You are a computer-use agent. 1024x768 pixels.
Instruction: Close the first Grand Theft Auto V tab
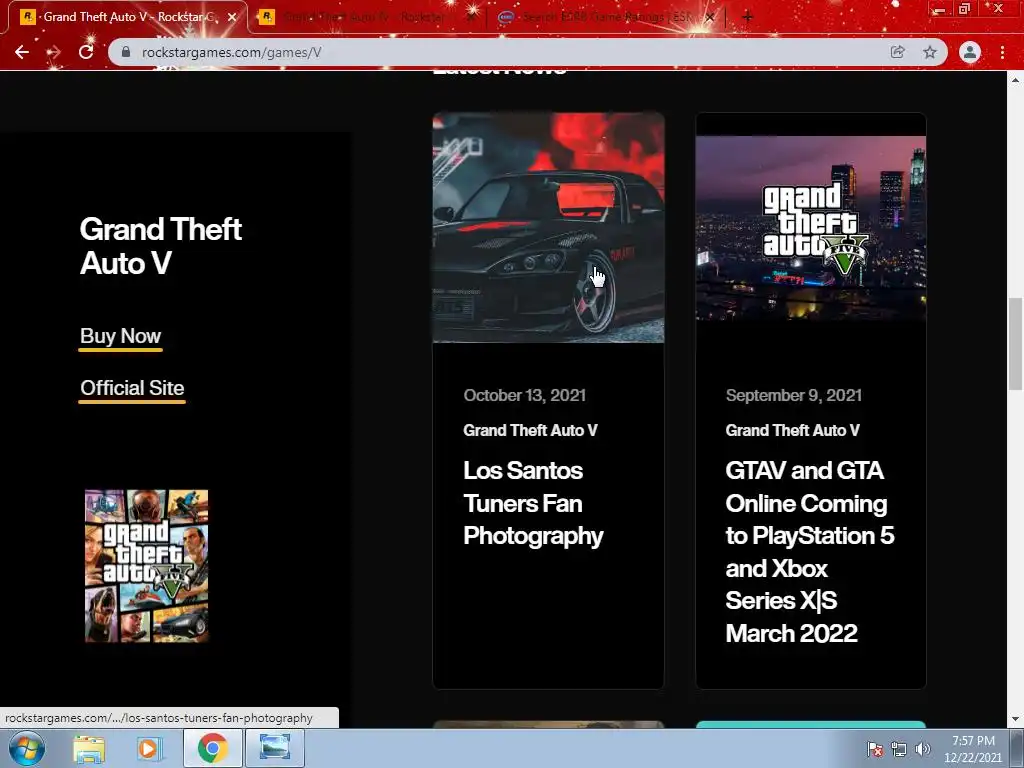tap(232, 17)
